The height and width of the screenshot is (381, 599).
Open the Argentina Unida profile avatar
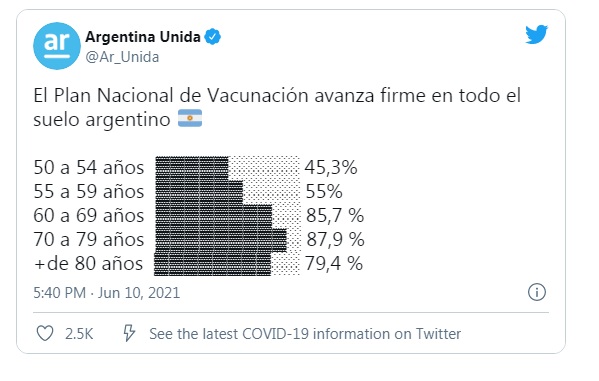57,46
